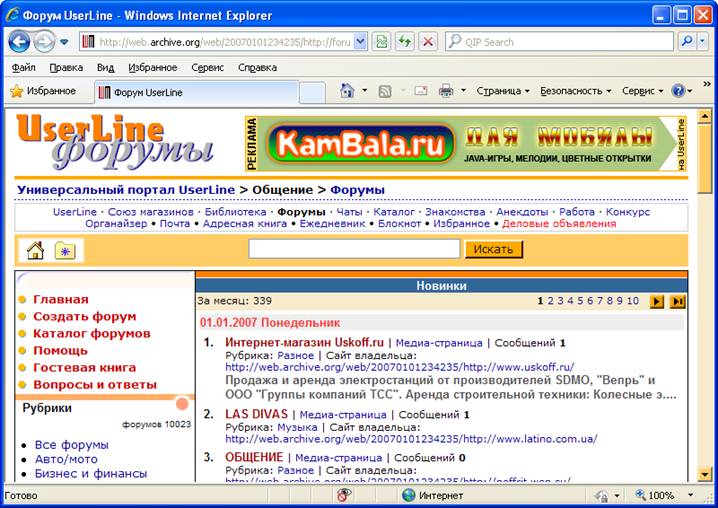Open the Гостевая книга sidebar link
Screen dimensions: 718x508
click(x=85, y=368)
